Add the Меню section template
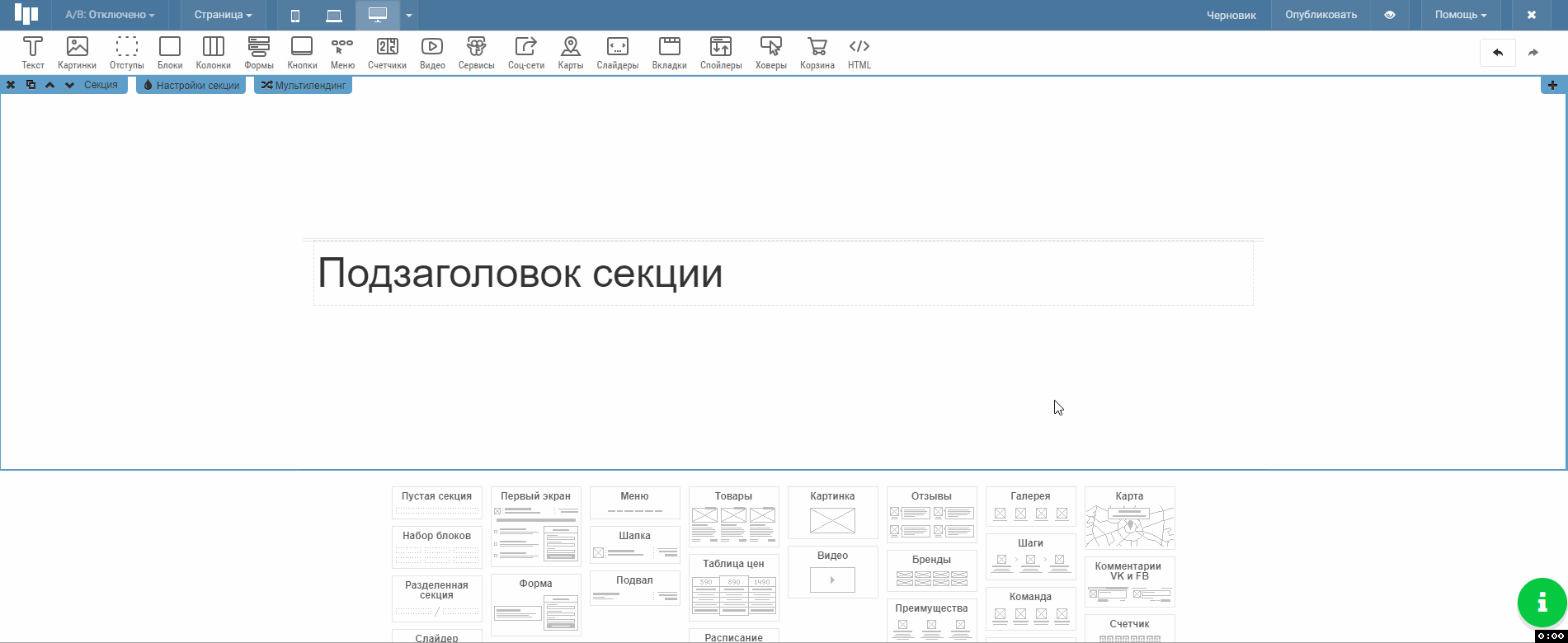The image size is (1568, 643). pyautogui.click(x=634, y=503)
